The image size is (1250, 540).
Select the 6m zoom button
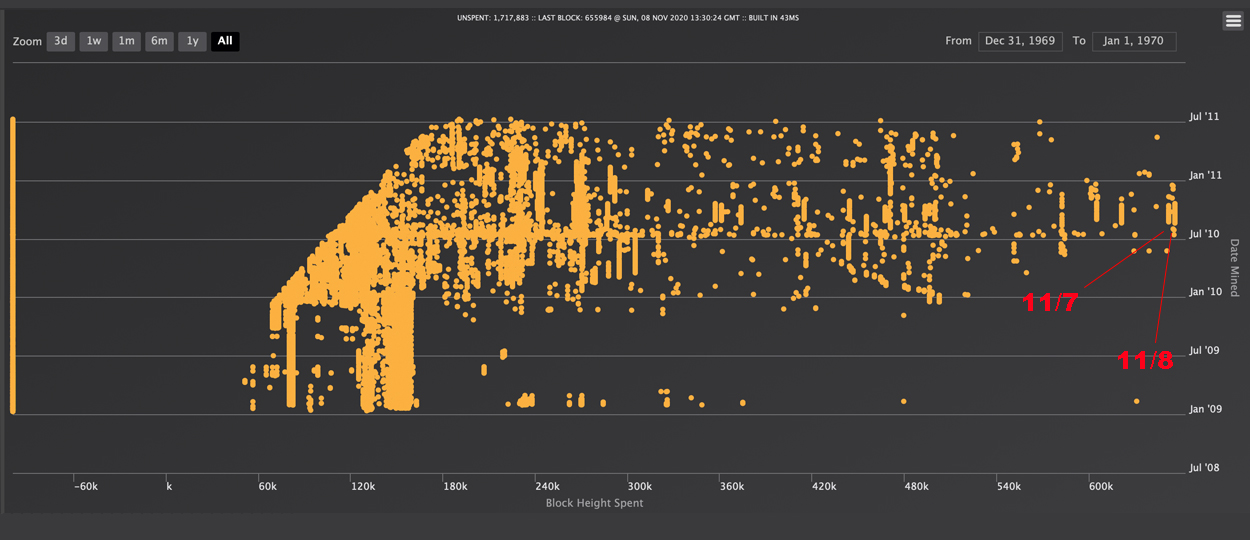pyautogui.click(x=159, y=41)
